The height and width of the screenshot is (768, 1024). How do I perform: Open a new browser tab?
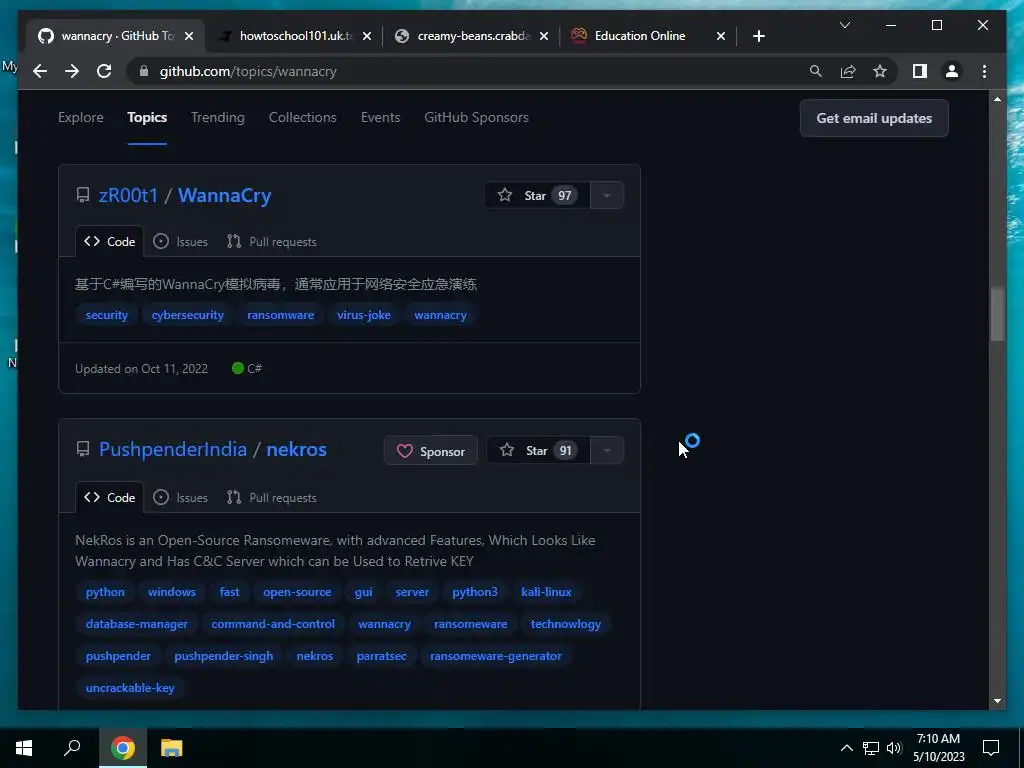(x=758, y=36)
